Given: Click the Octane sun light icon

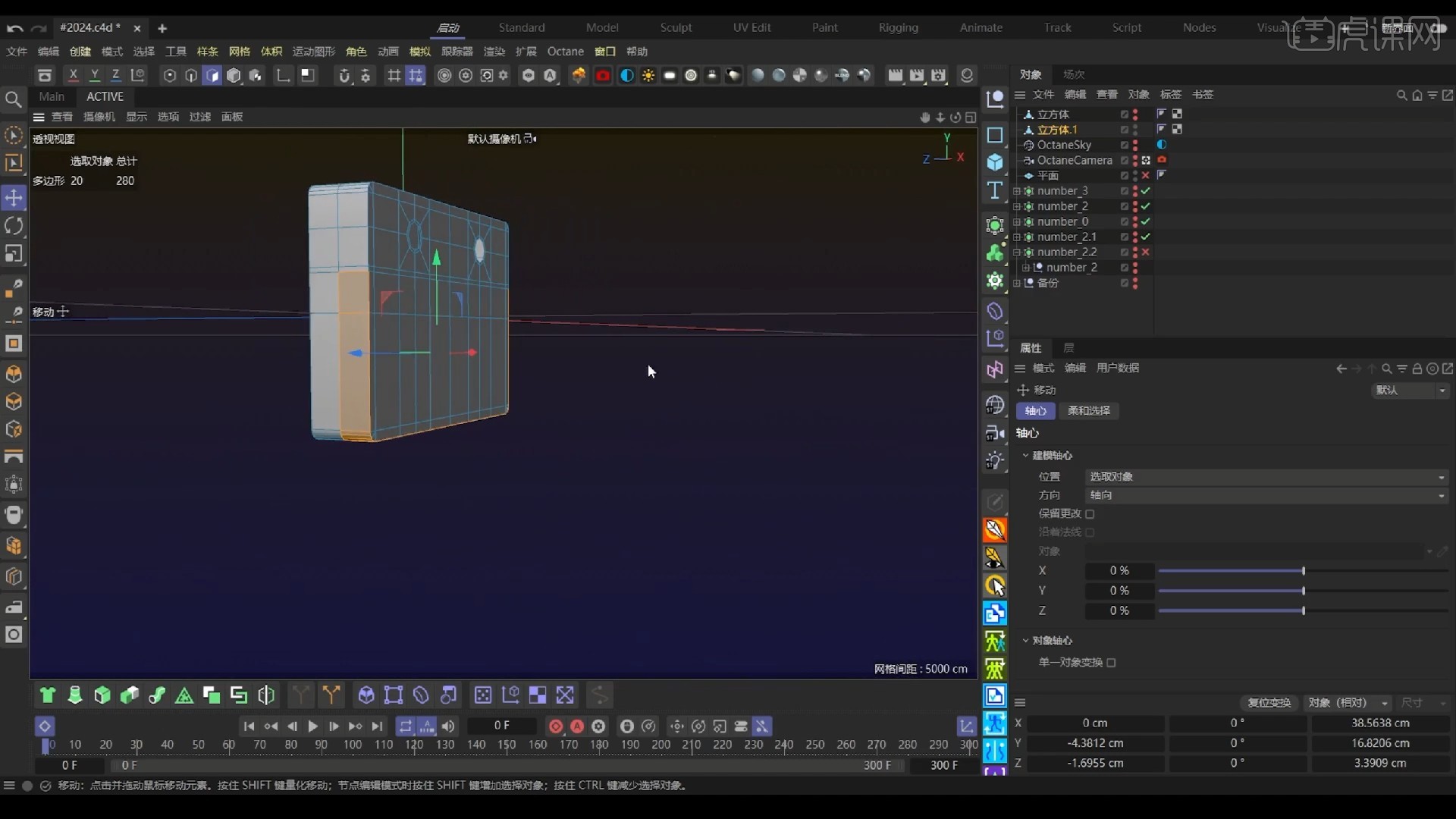Looking at the screenshot, I should click(648, 75).
